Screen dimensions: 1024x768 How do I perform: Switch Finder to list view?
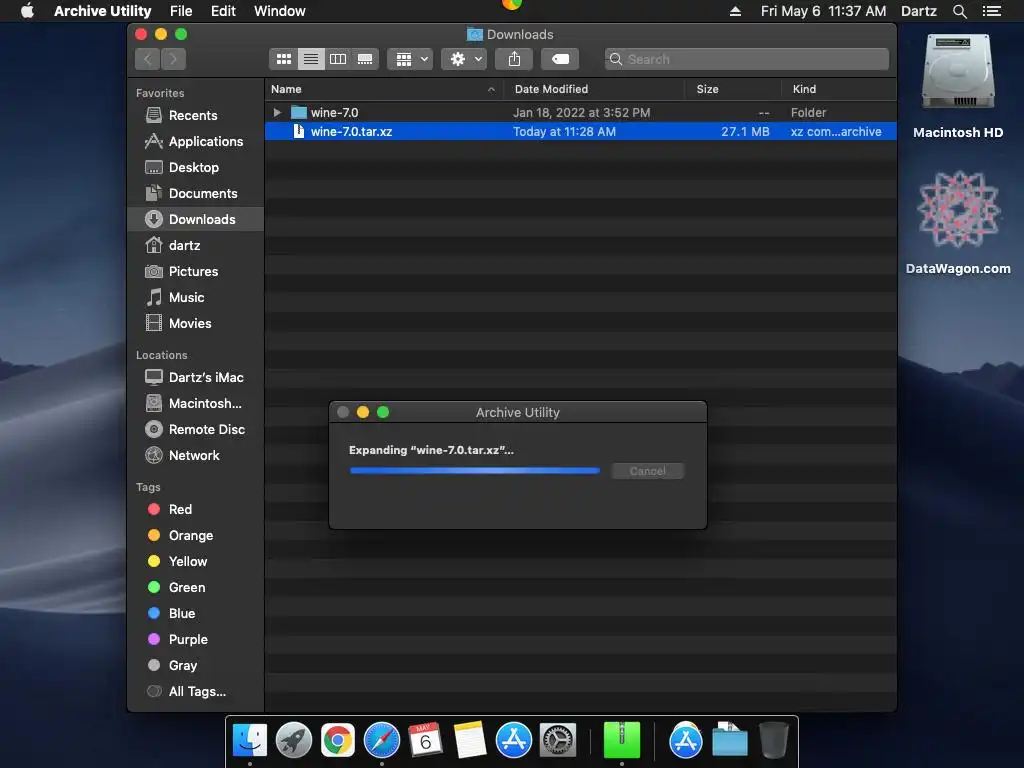click(x=311, y=59)
